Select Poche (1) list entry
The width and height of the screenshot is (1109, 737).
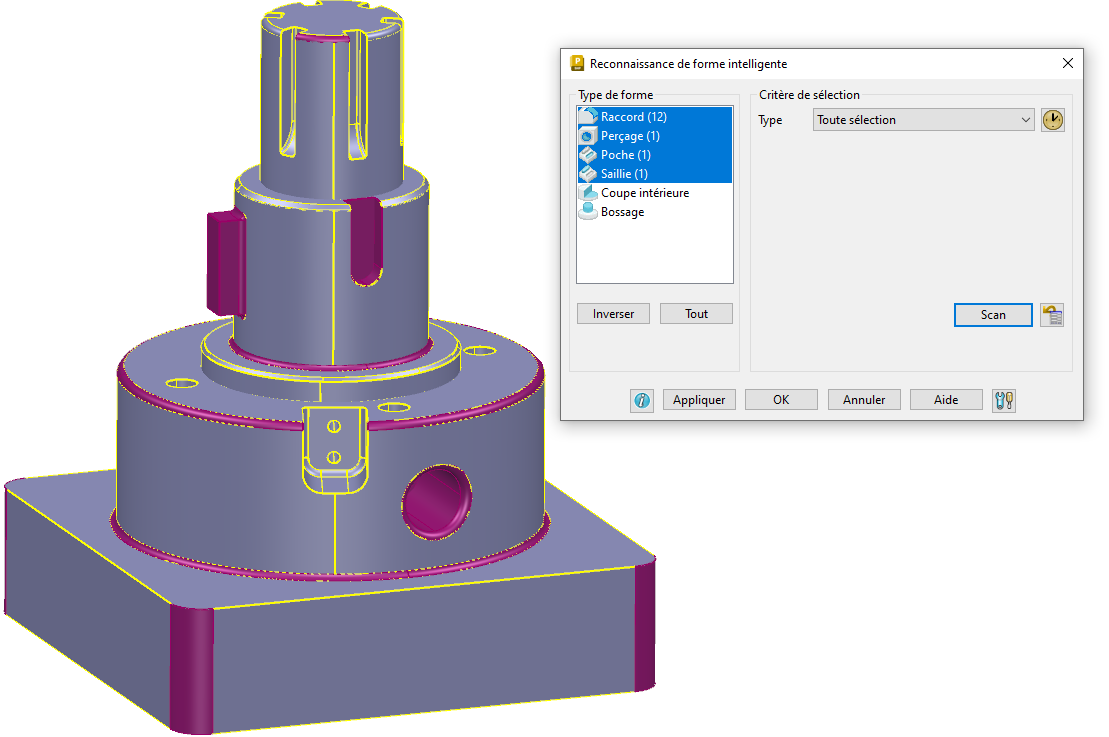(654, 155)
